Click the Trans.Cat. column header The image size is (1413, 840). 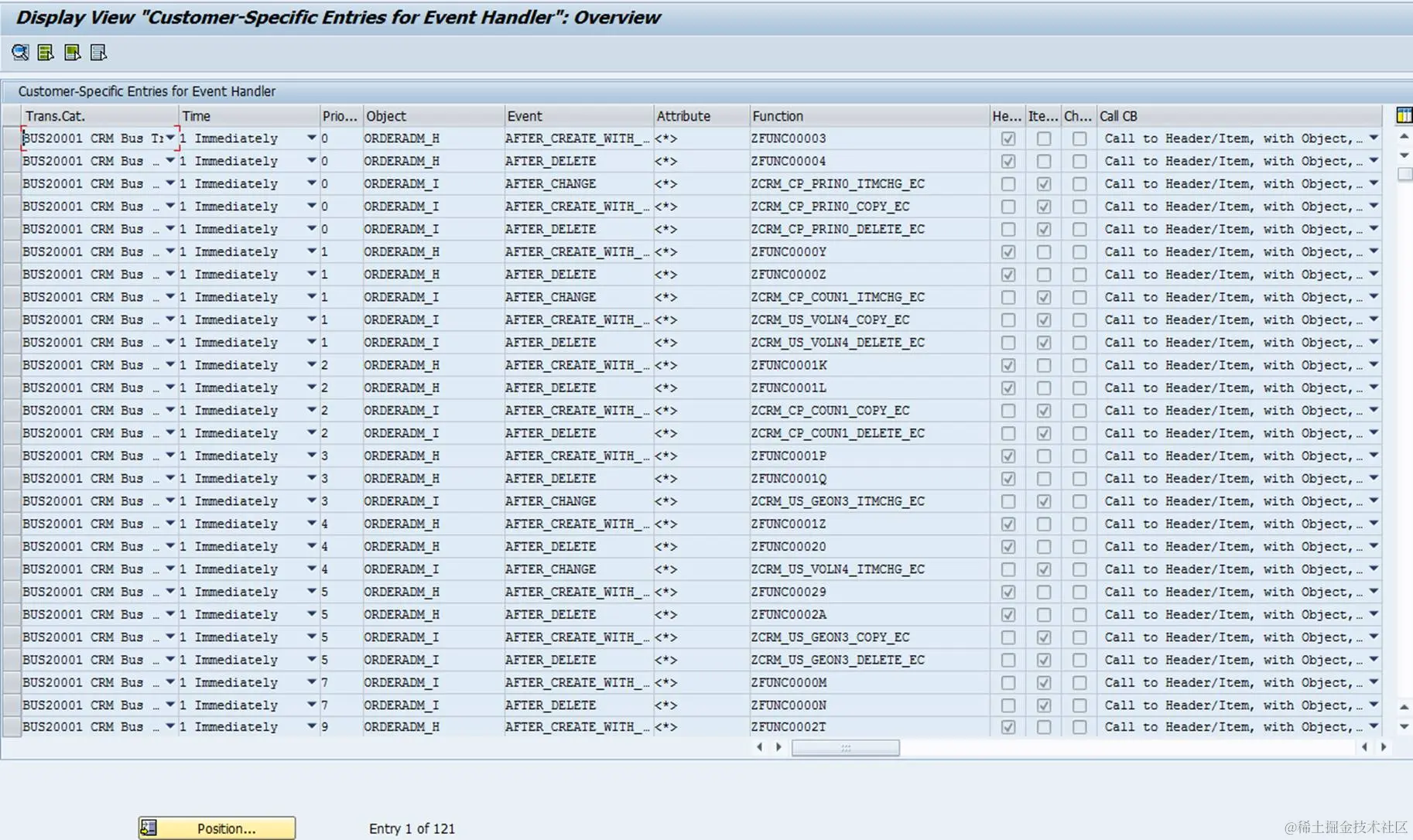tap(100, 116)
